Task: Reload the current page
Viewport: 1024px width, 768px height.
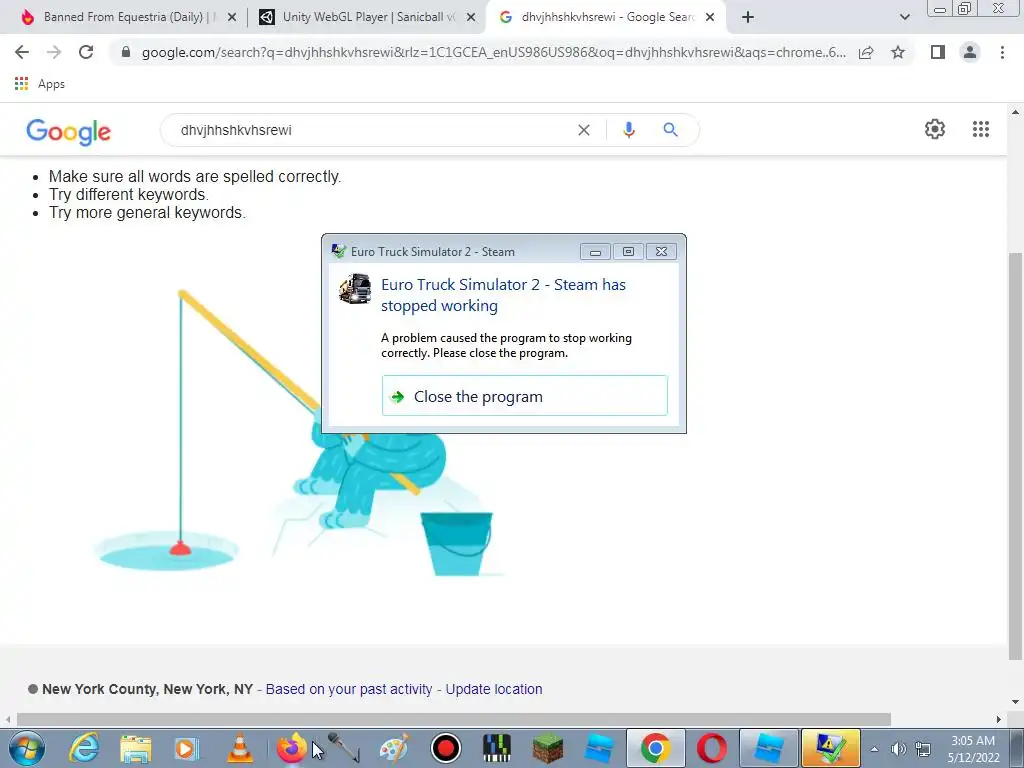Action: tap(86, 52)
